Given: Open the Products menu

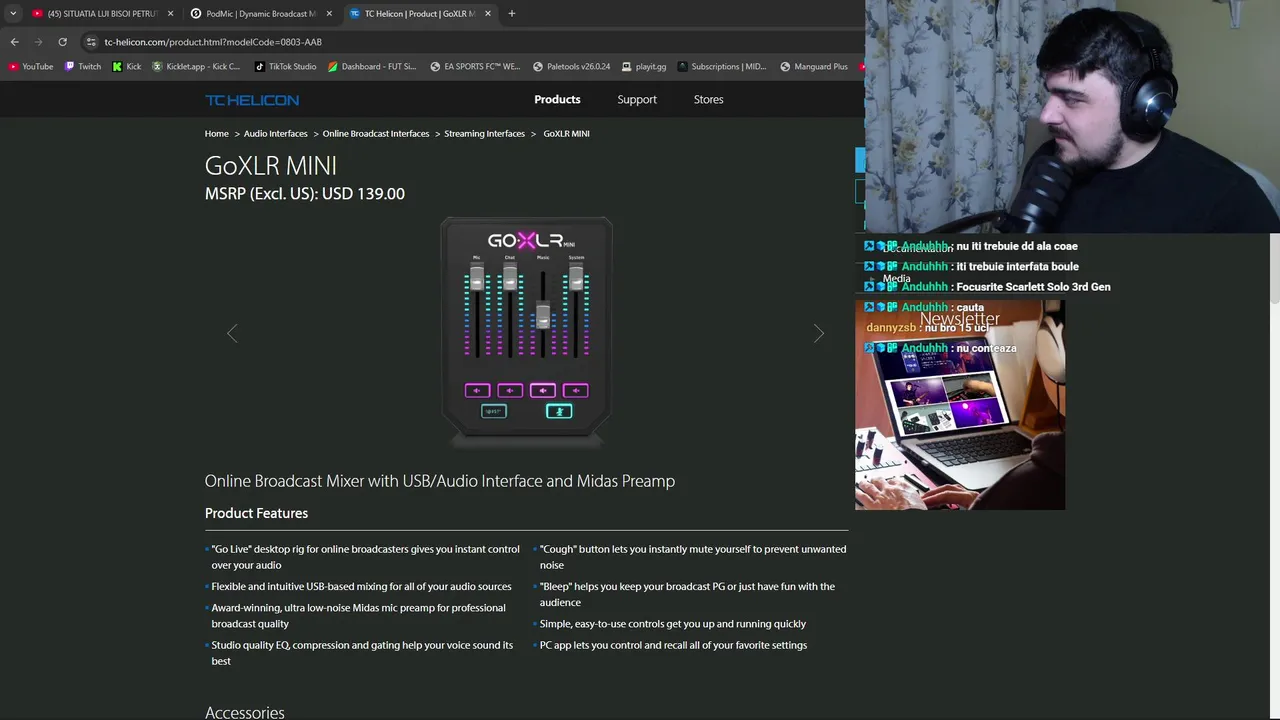Looking at the screenshot, I should (557, 99).
